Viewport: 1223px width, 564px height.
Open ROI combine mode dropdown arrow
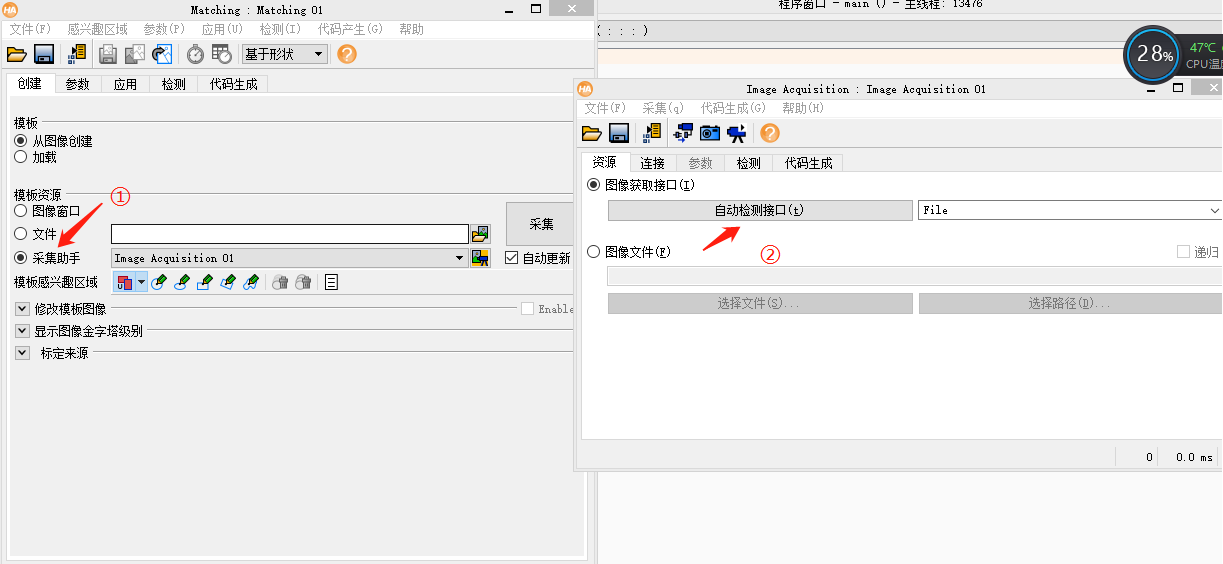142,282
